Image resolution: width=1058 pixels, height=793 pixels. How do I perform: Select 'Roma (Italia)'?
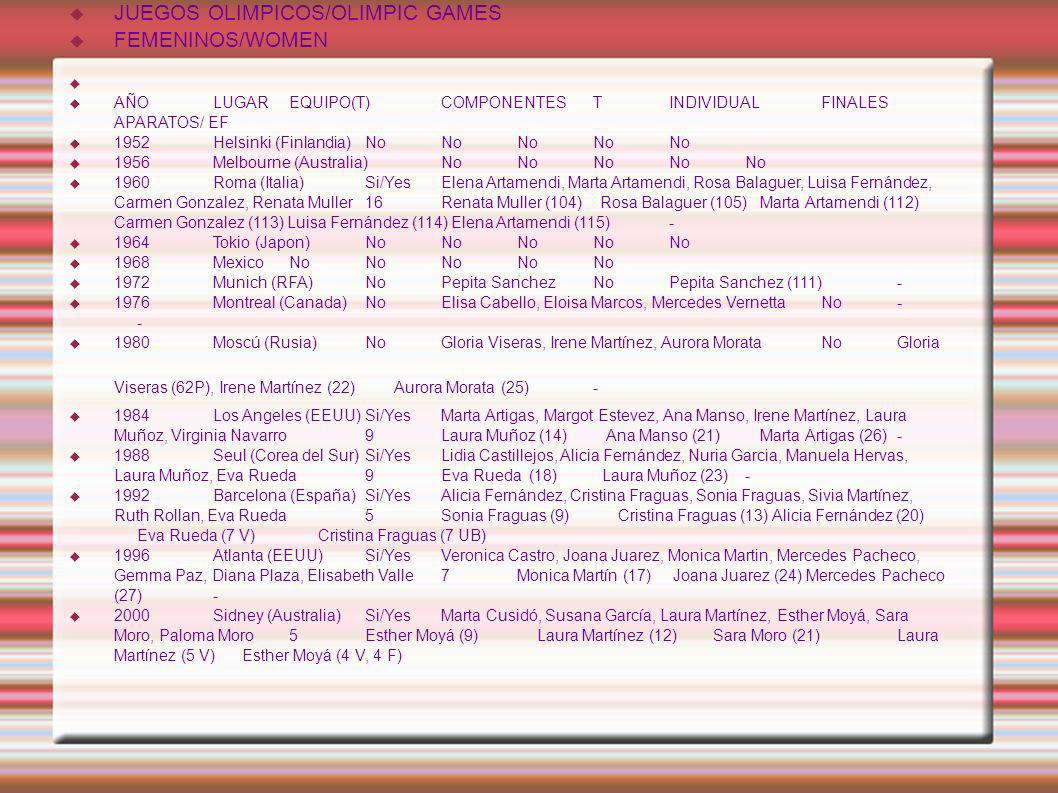[258, 183]
